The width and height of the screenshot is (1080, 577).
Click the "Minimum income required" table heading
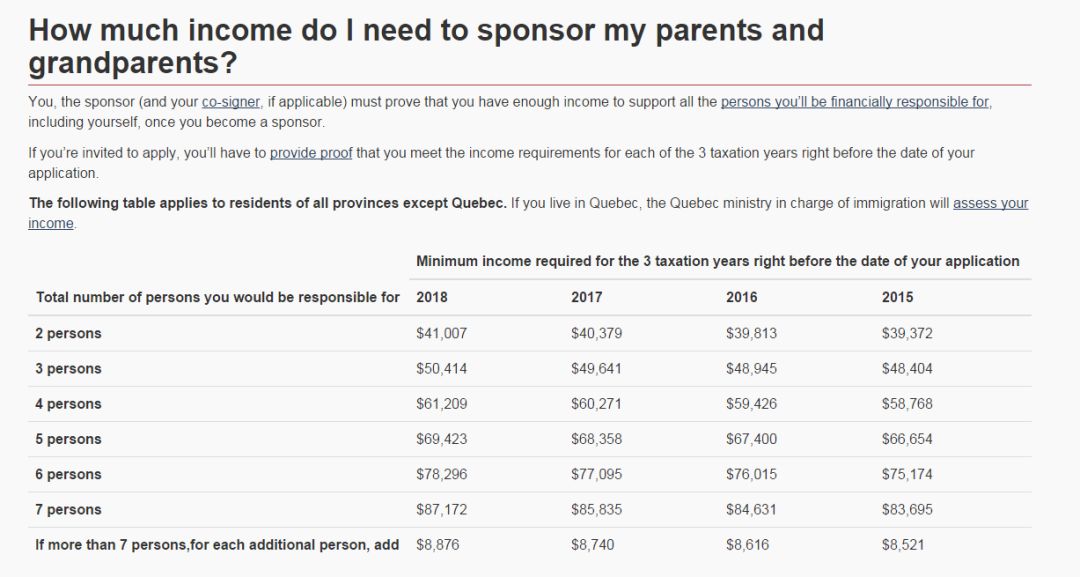pos(717,261)
